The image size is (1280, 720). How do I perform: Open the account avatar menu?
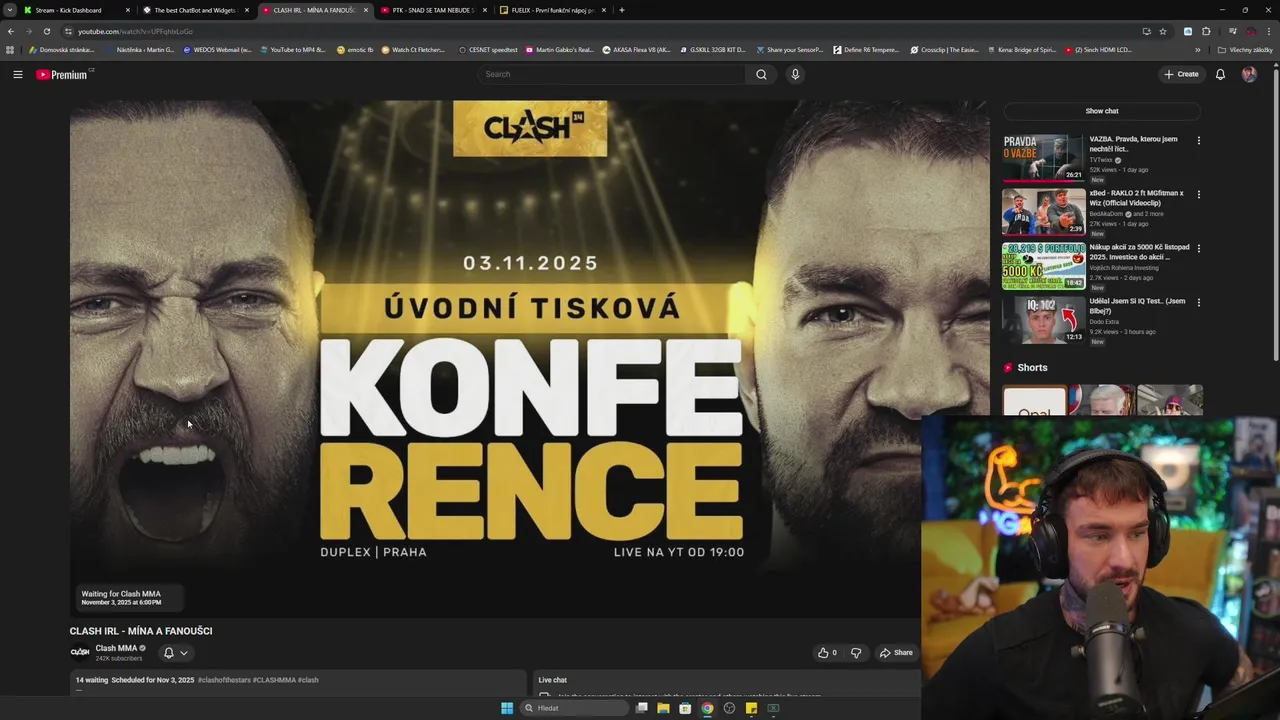(x=1249, y=74)
